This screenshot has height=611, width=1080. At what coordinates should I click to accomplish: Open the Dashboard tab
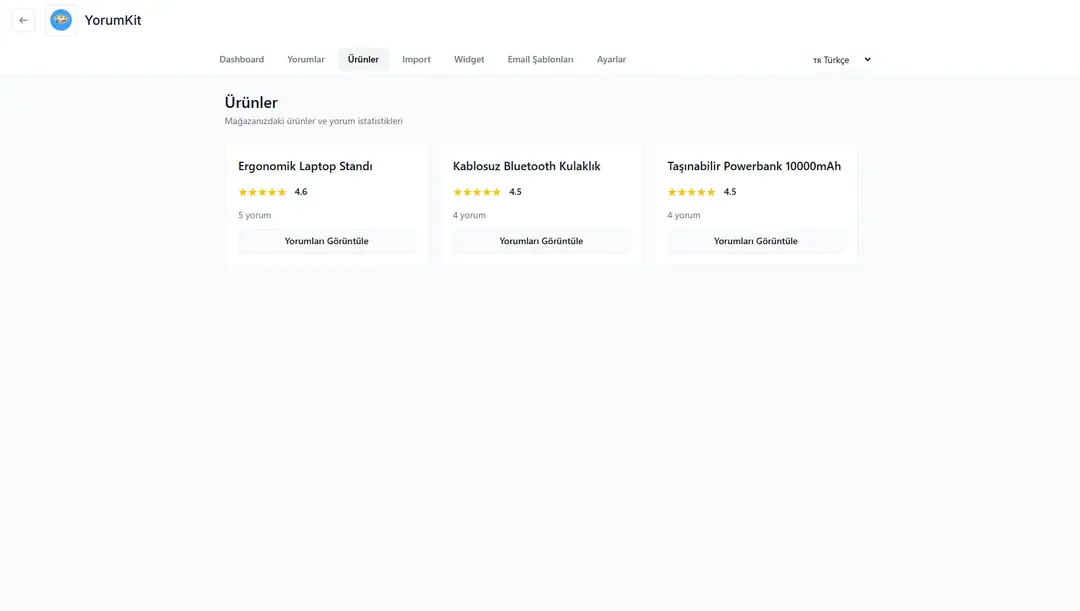click(x=242, y=60)
